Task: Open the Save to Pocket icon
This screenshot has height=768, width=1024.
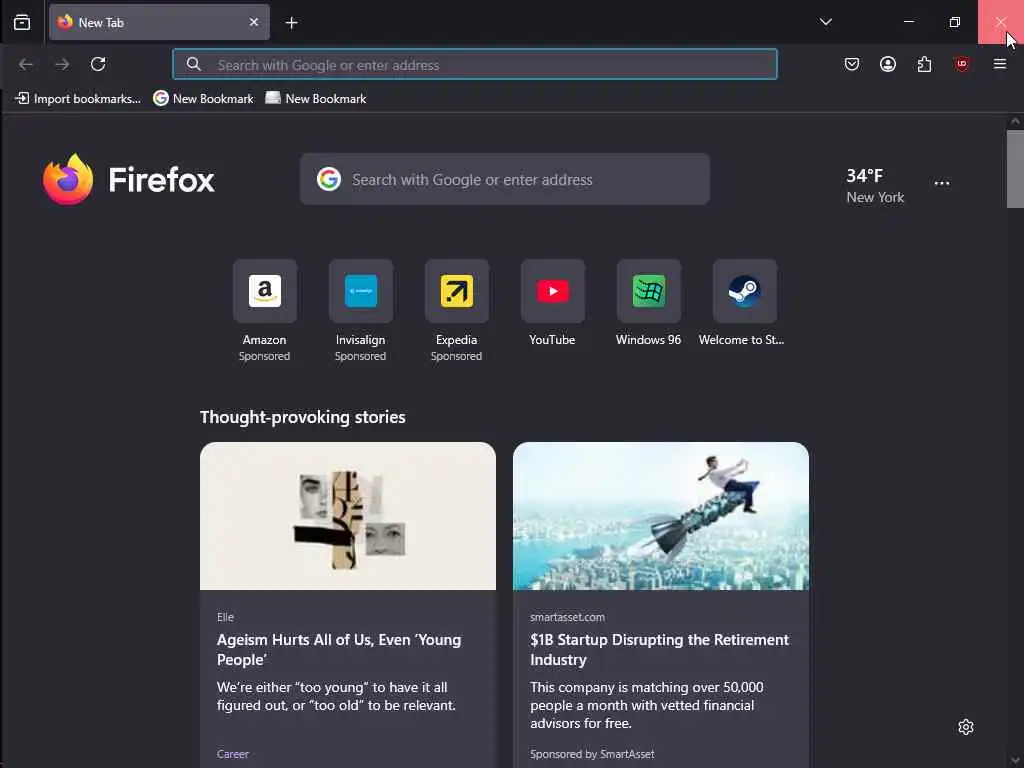Action: coord(852,64)
